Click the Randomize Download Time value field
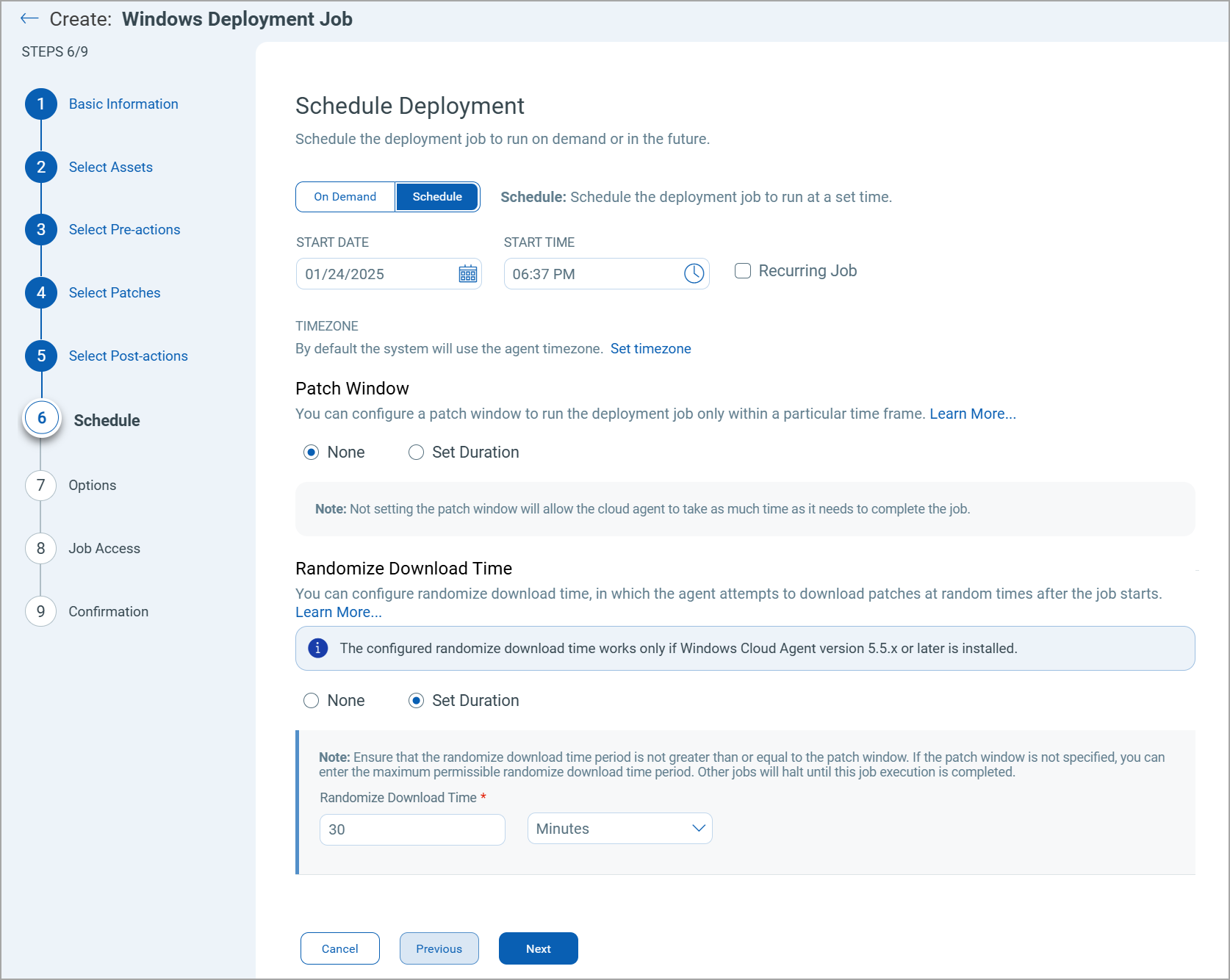The width and height of the screenshot is (1230, 980). [411, 829]
